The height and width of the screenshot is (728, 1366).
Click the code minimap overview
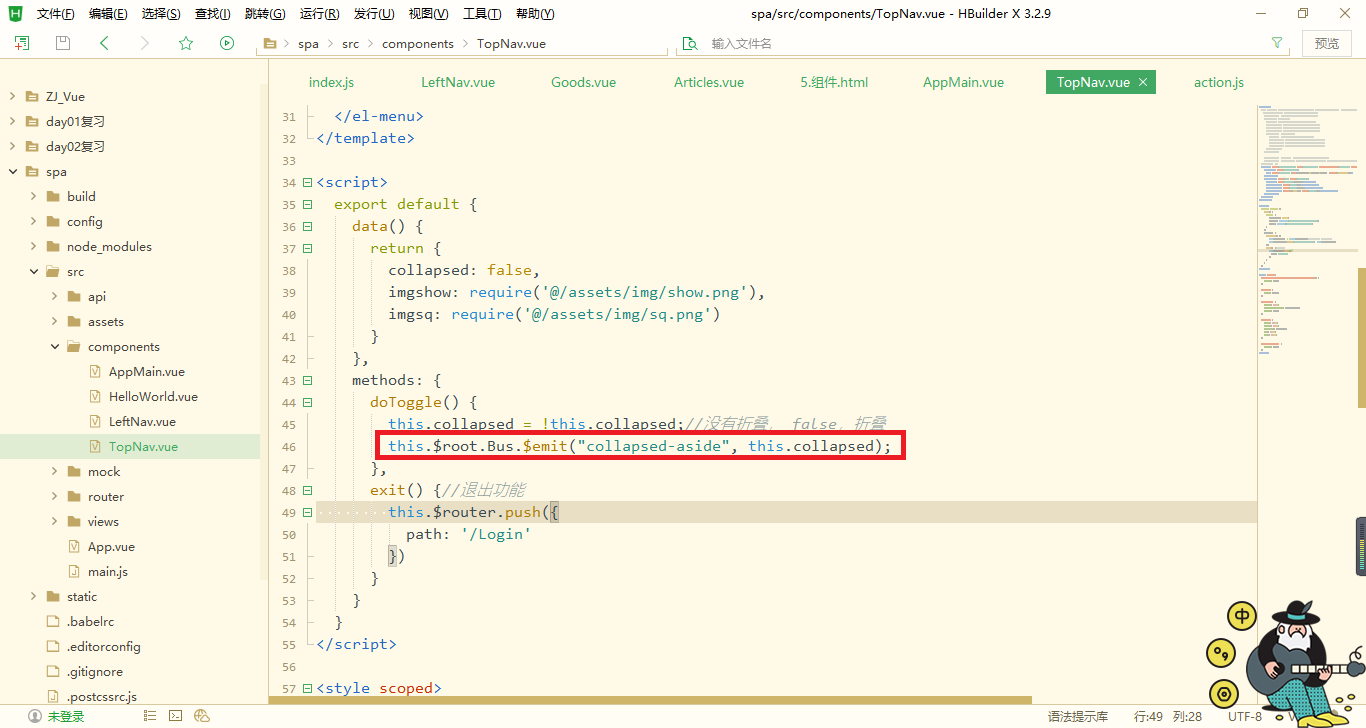(x=1306, y=230)
